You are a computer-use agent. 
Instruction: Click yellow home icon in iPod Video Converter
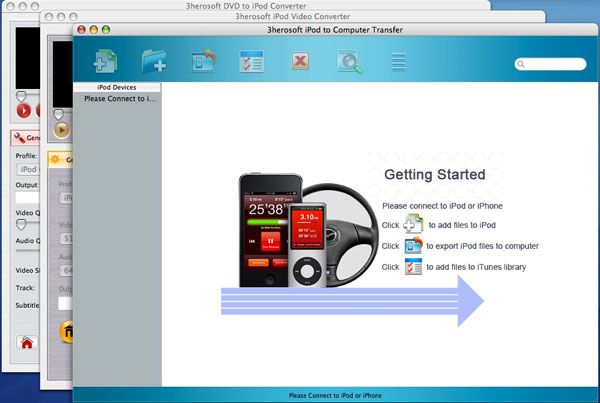tap(66, 331)
